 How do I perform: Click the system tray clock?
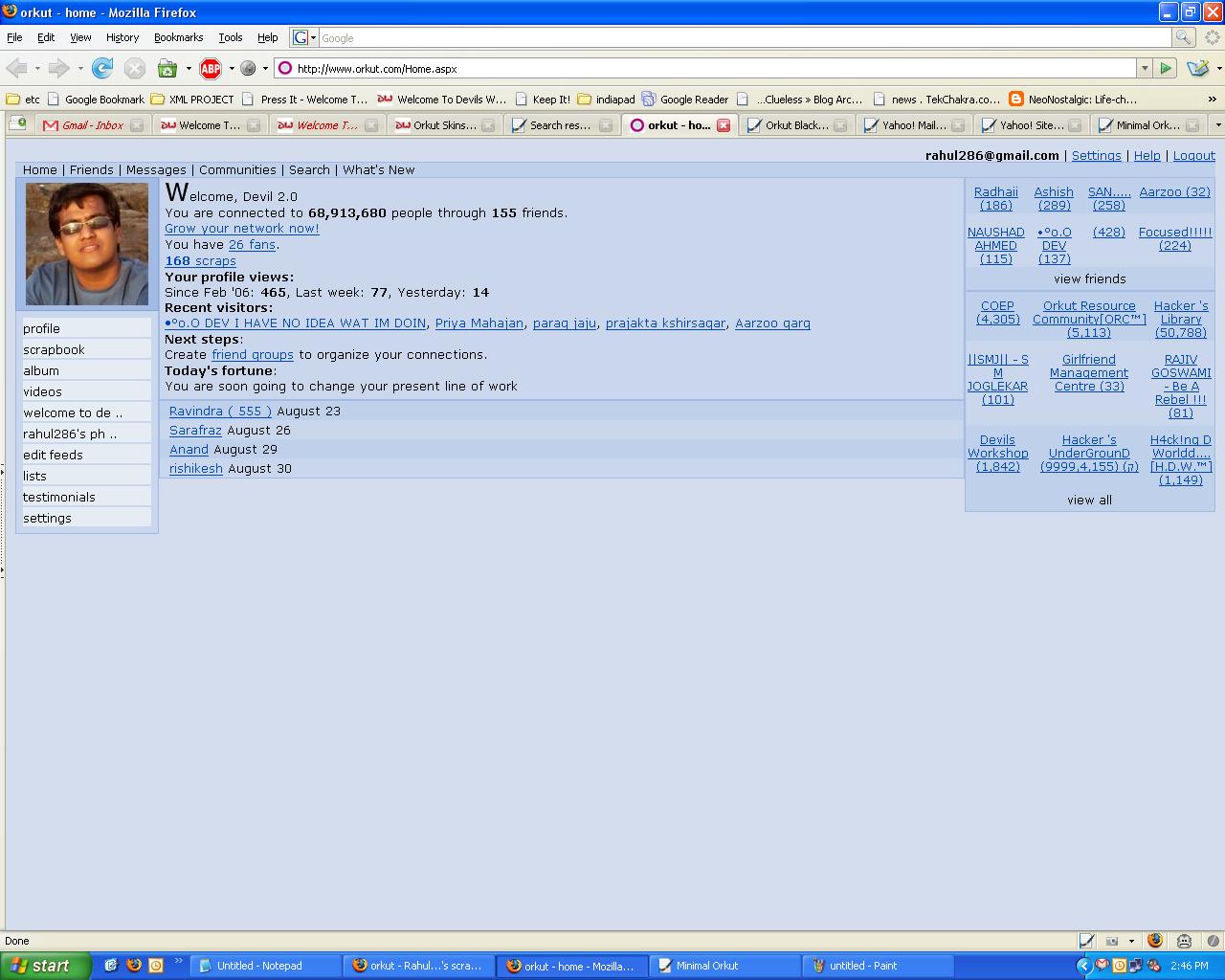tap(1189, 966)
